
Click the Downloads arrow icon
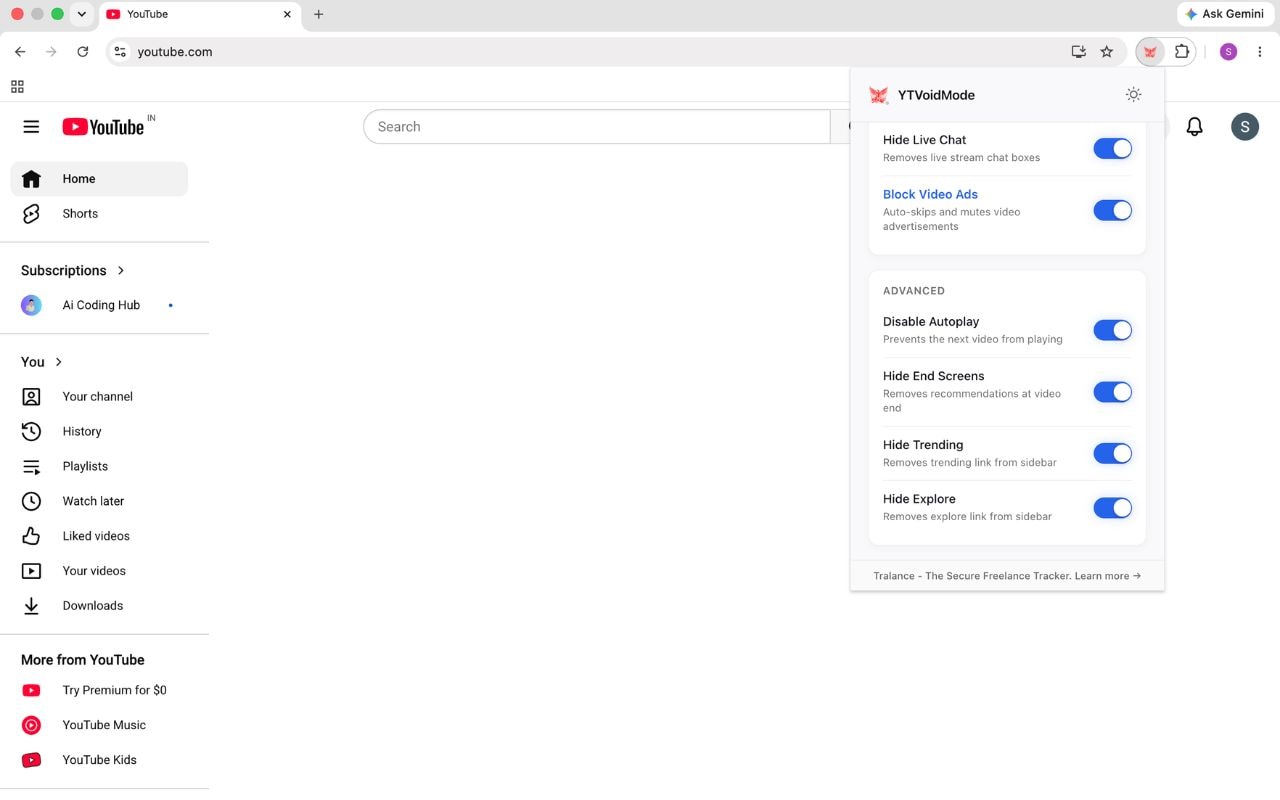(31, 606)
